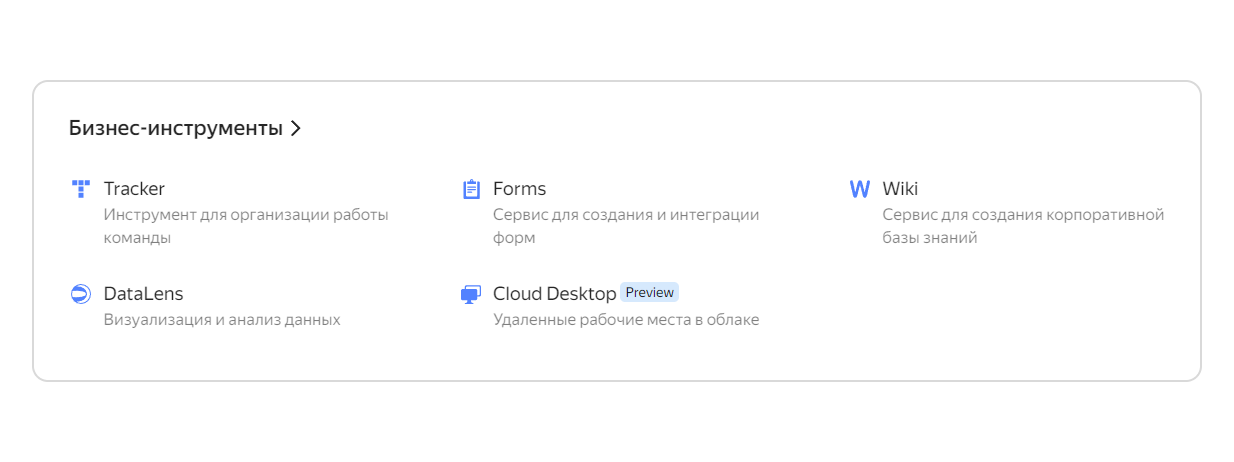Expand Бизнес-инструменты via the chevron arrow
1234x462 pixels.
295,128
